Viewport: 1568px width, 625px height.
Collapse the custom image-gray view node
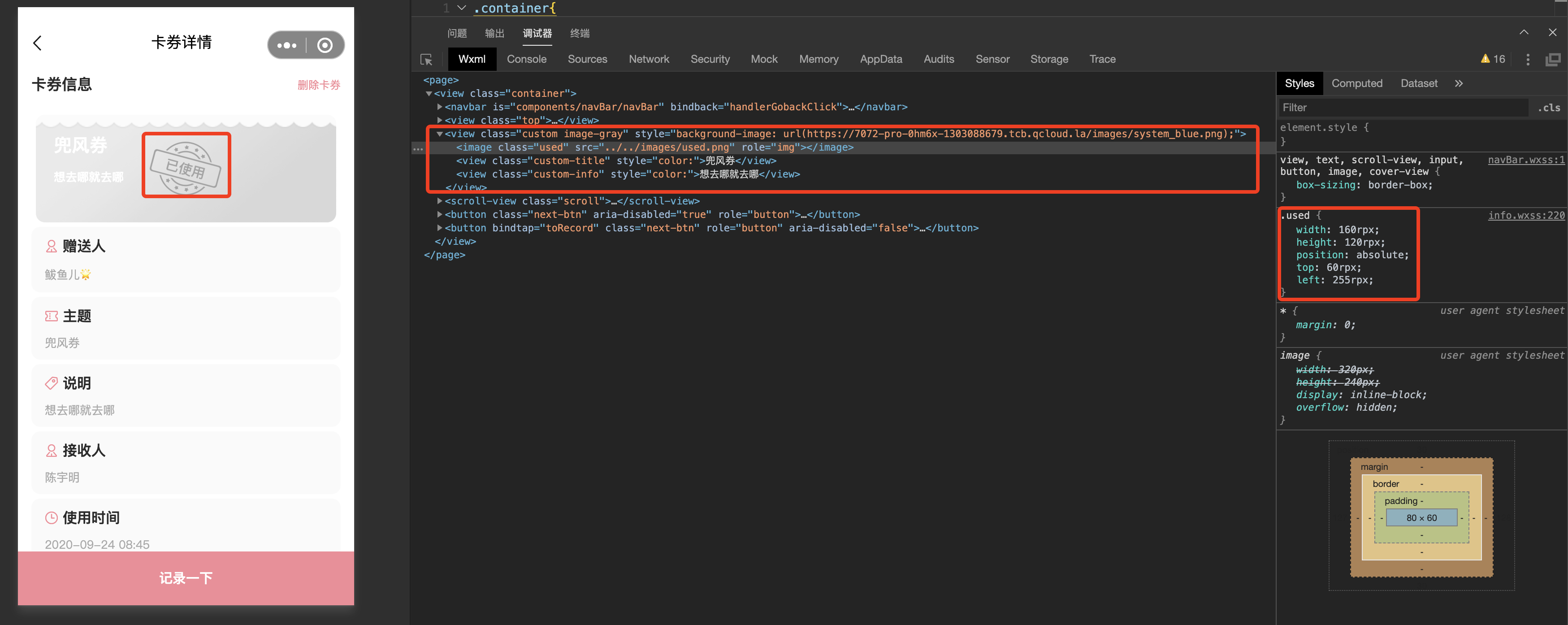click(439, 134)
